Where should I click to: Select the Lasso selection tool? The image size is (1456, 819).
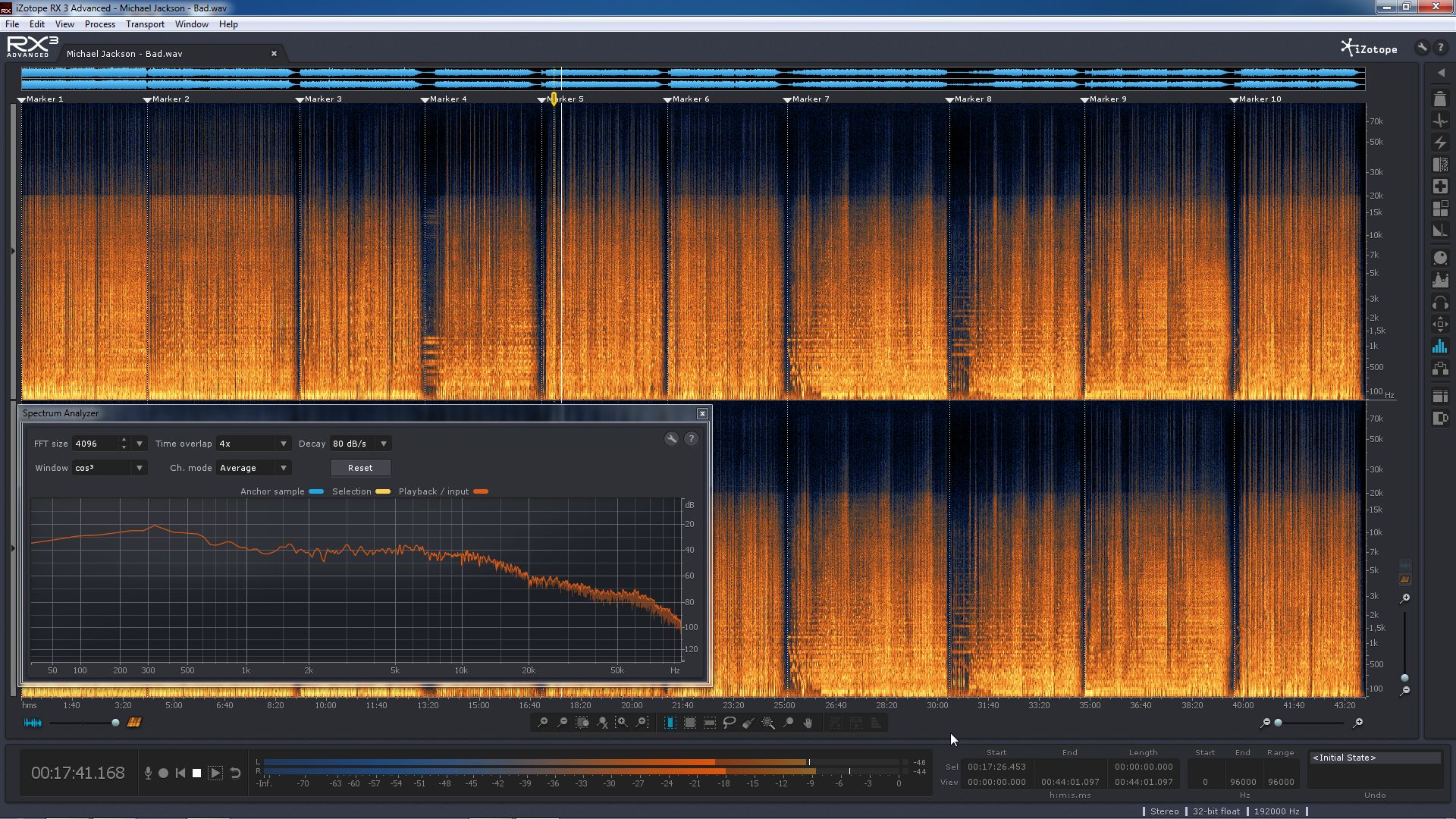pyautogui.click(x=729, y=723)
